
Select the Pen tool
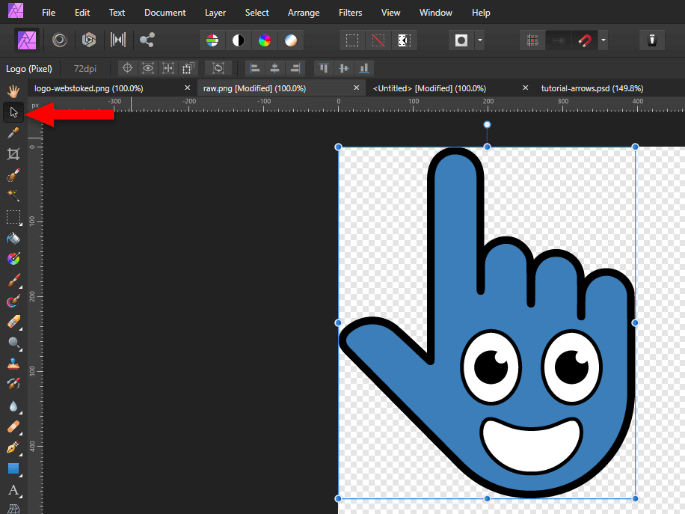coord(14,447)
